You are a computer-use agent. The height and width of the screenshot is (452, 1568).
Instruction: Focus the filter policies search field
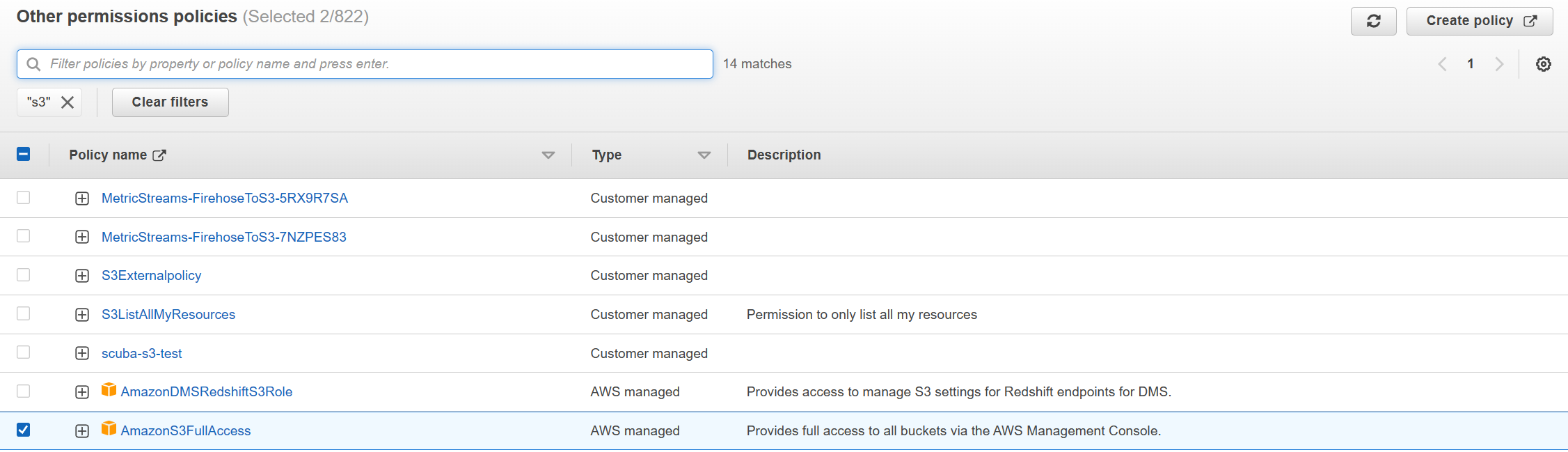coord(376,64)
